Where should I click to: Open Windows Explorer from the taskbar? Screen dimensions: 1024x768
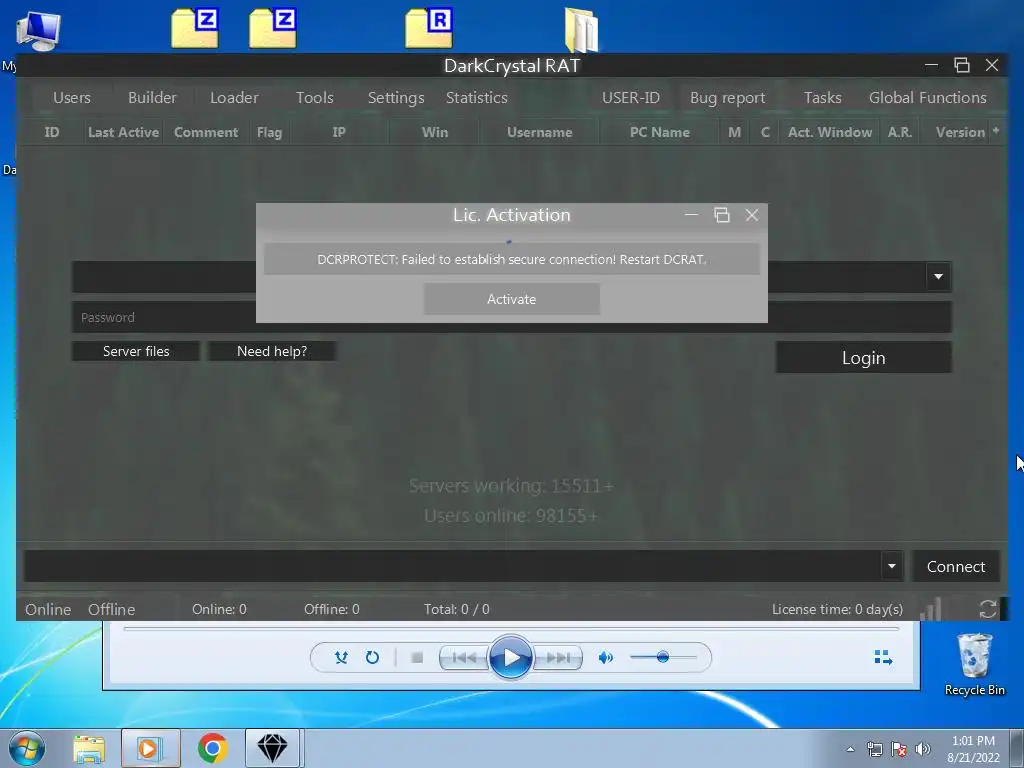pos(89,748)
